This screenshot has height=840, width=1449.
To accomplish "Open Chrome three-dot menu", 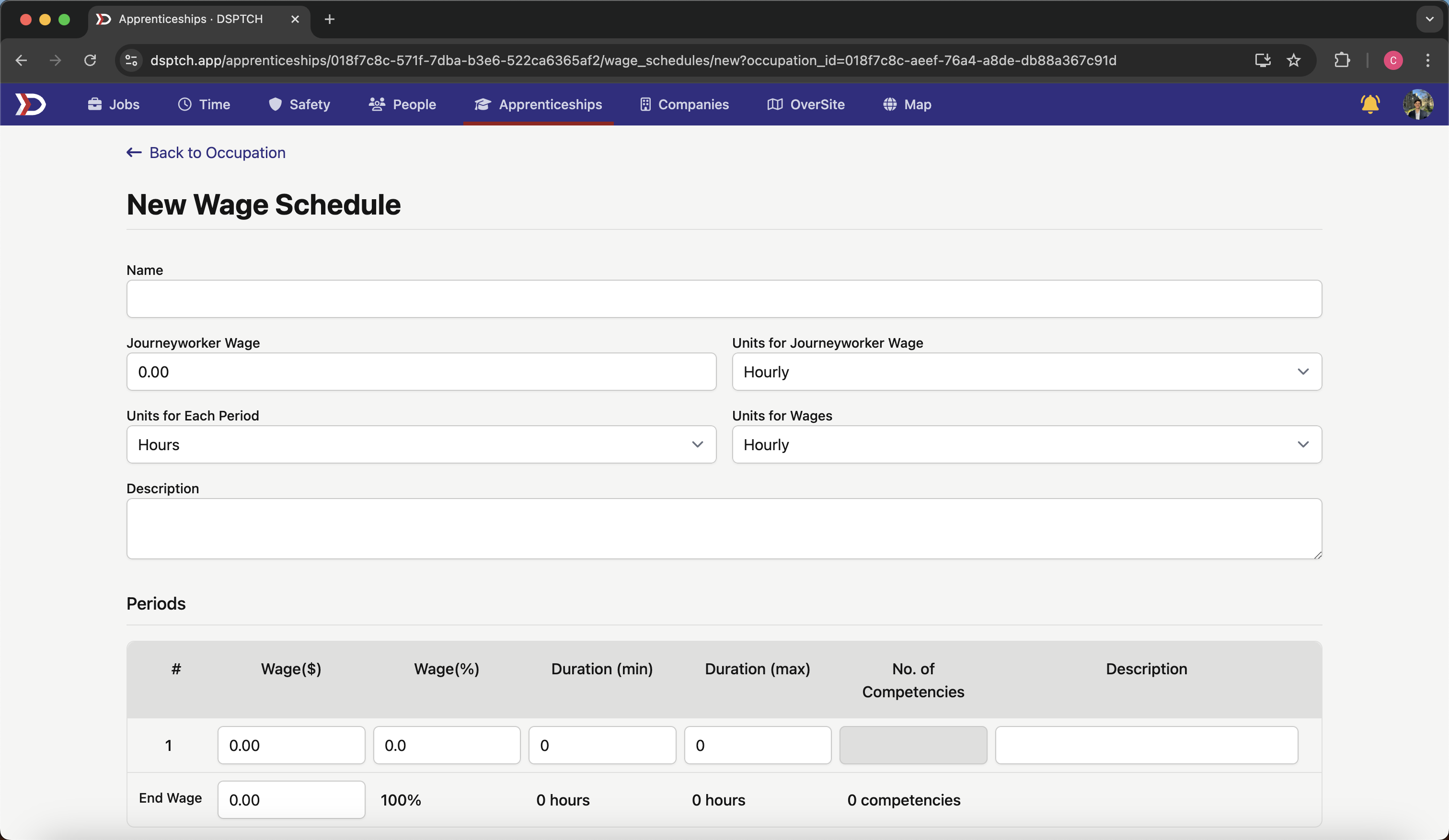I will [1428, 60].
